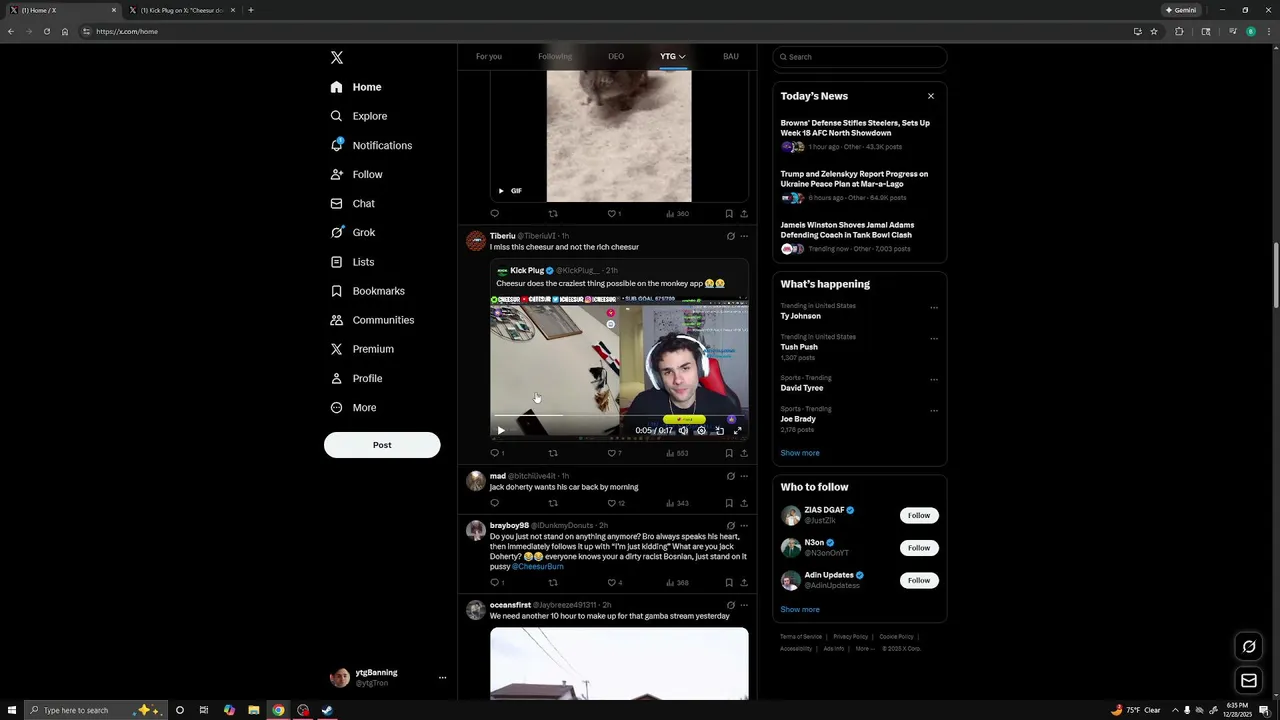
Task: Open the Ty Johnson trending topic
Action: click(x=801, y=316)
